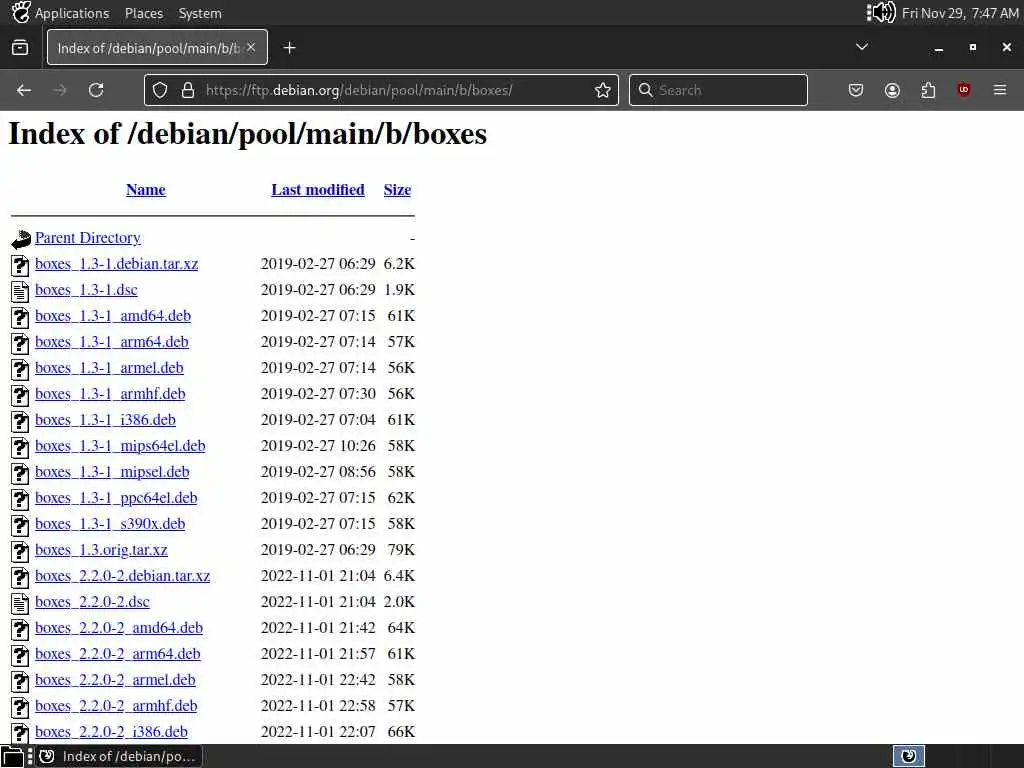The width and height of the screenshot is (1024, 768).
Task: Click the unknown-file icon for boxes_2.2.0-2_i386.deb
Action: 20,733
